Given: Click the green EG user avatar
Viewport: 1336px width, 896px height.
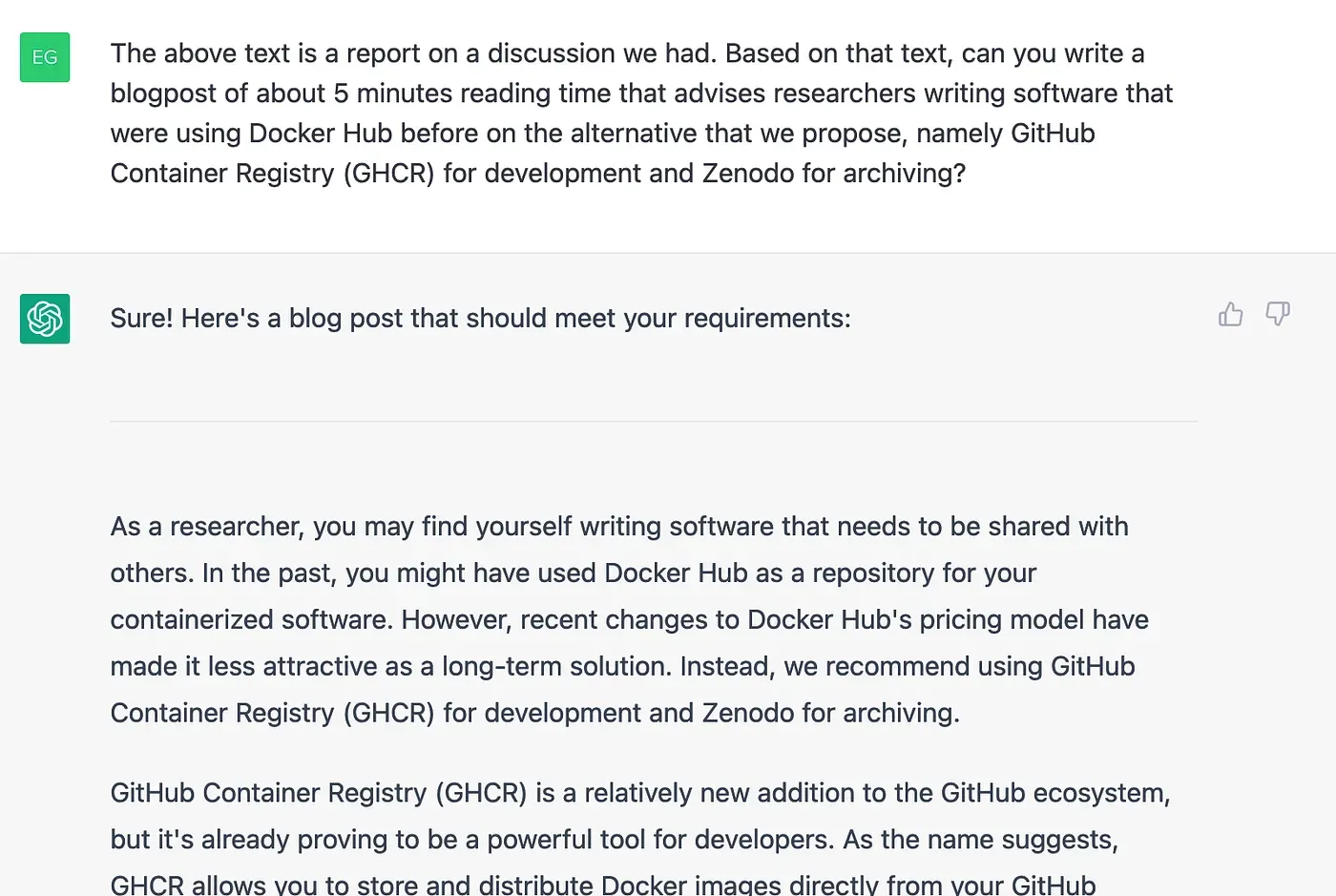Looking at the screenshot, I should point(45,57).
